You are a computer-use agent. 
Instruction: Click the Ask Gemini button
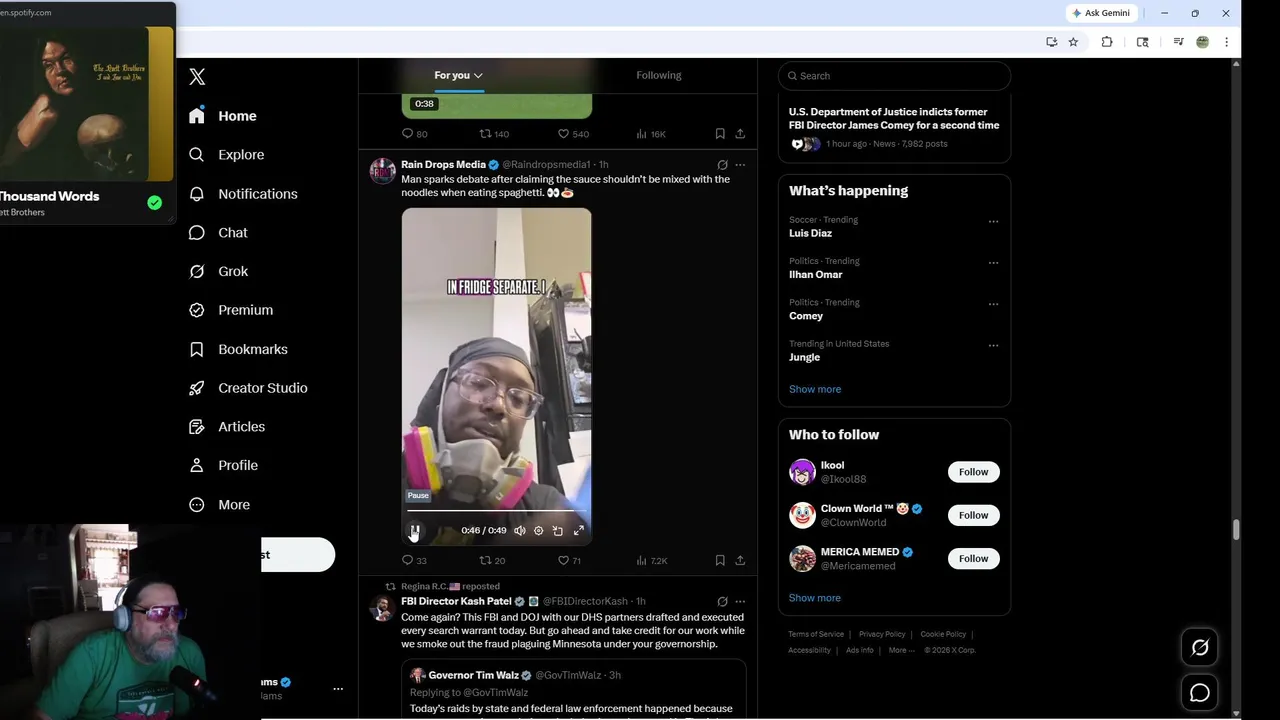(1101, 13)
